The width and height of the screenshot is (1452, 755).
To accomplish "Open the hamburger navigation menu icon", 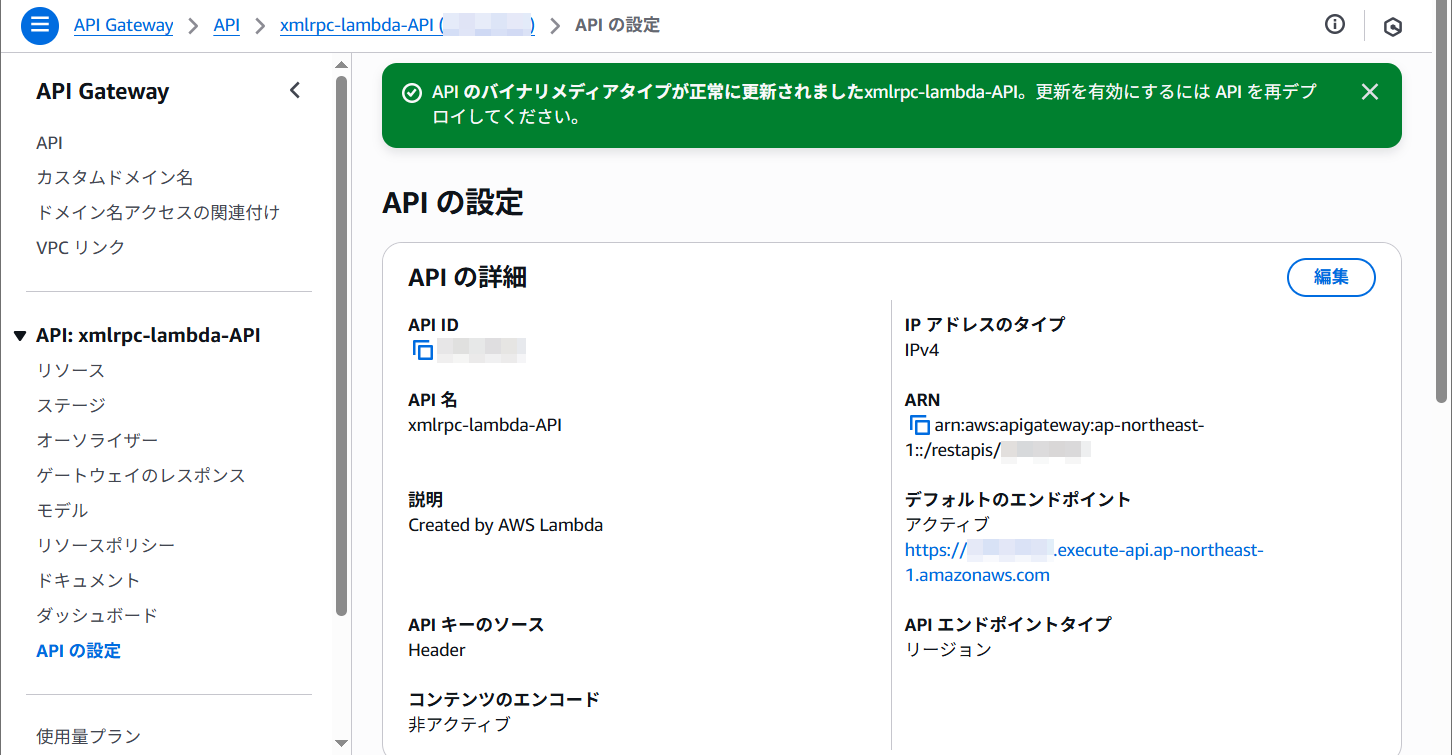I will pyautogui.click(x=40, y=26).
